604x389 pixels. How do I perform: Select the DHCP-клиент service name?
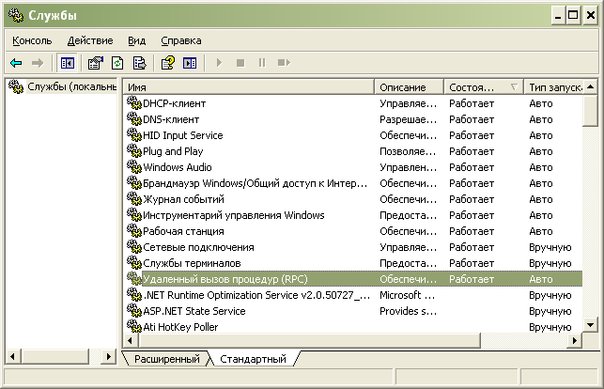click(x=174, y=103)
